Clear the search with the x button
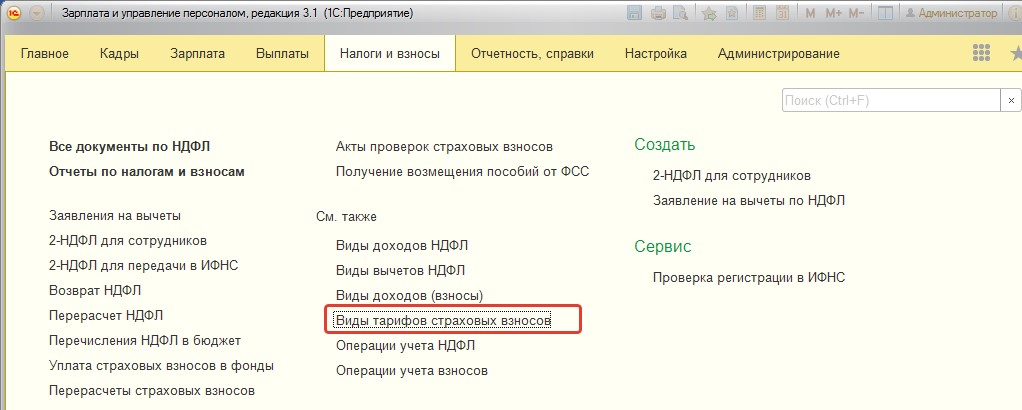 pos(1011,100)
